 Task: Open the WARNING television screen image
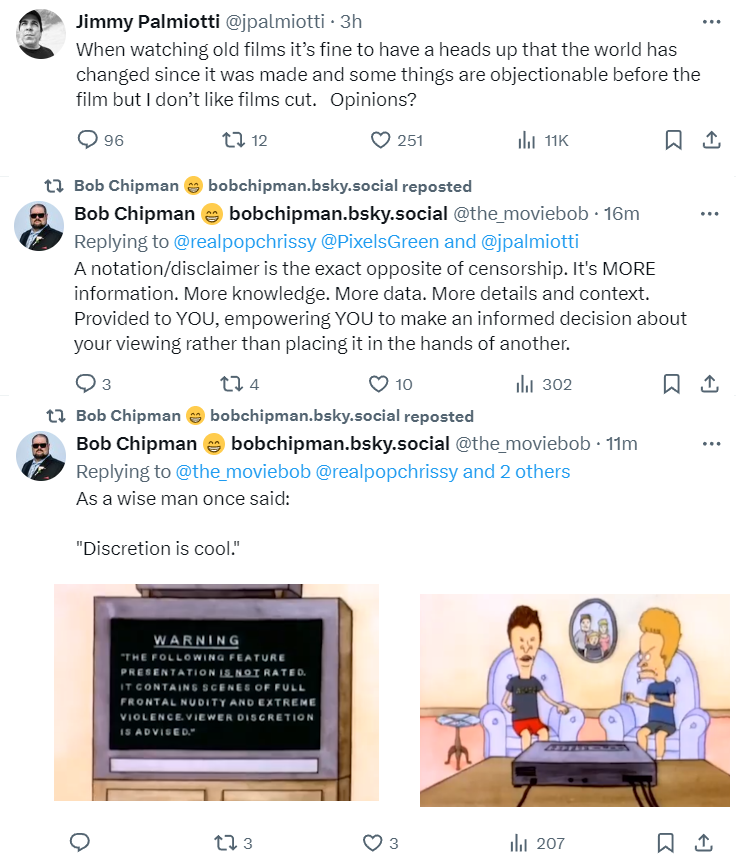[216, 692]
